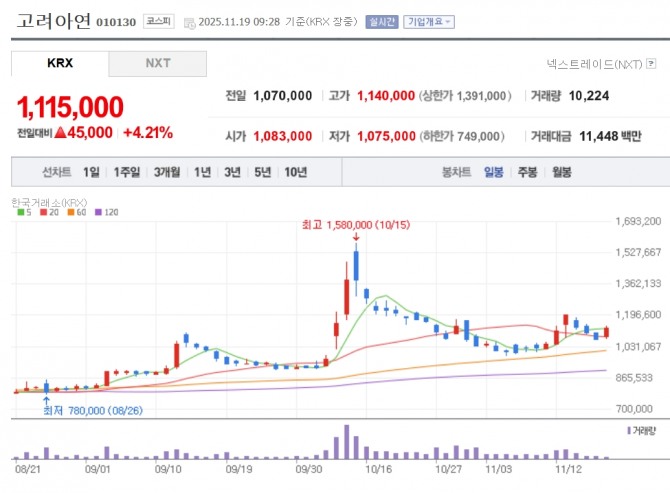Click the red up-triangle change indicator
The height and width of the screenshot is (493, 670).
tap(61, 132)
